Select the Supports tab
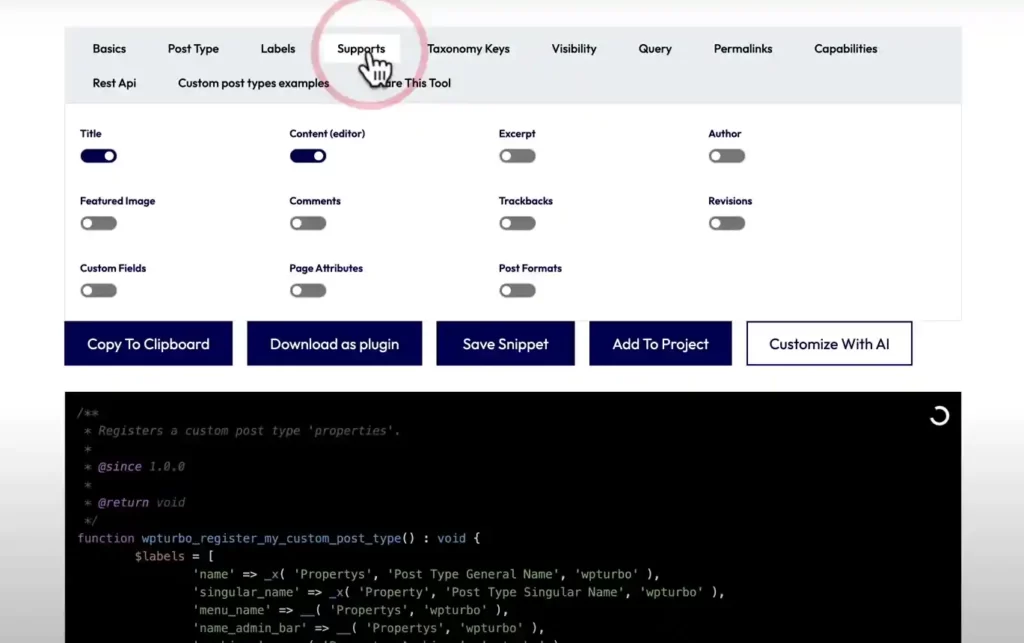This screenshot has width=1024, height=643. point(361,49)
